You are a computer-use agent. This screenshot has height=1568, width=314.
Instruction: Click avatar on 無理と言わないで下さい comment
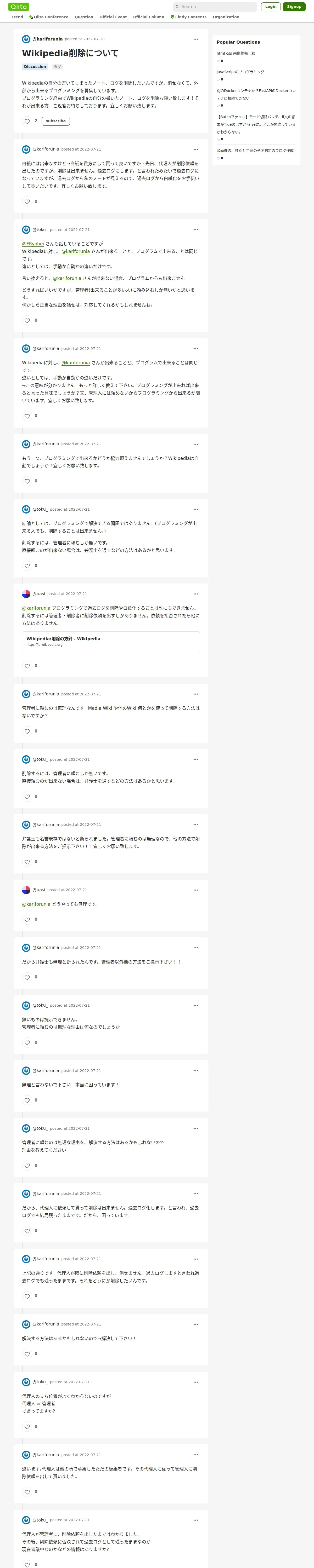[x=26, y=1071]
